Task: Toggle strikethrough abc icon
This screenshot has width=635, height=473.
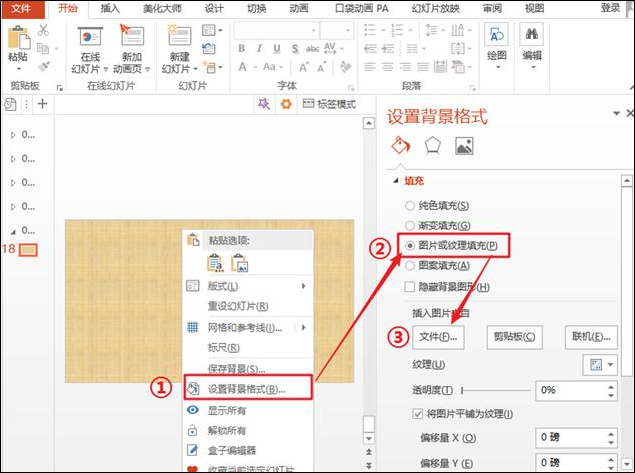Action: point(312,49)
